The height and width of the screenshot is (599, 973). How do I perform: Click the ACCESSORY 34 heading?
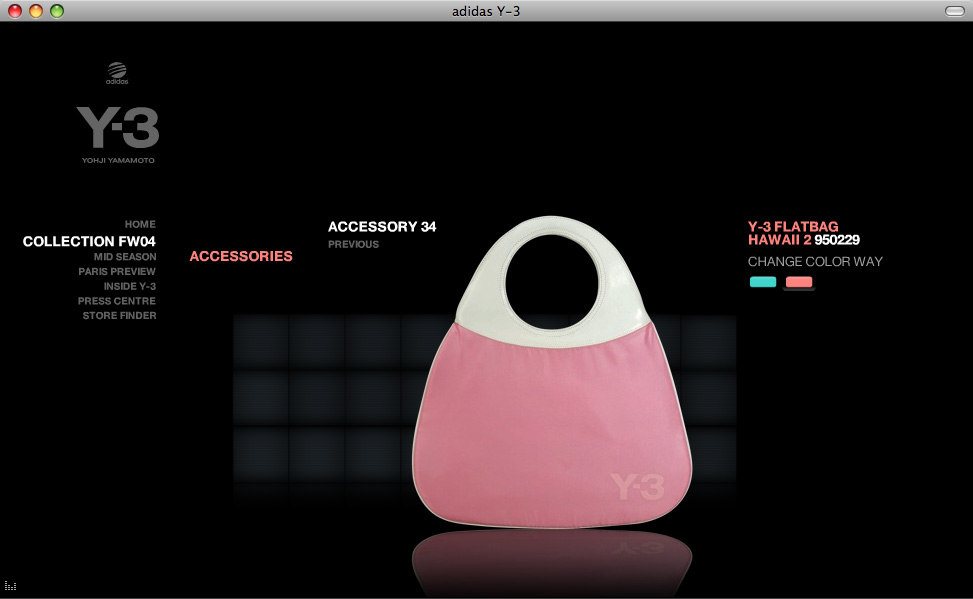(x=382, y=227)
